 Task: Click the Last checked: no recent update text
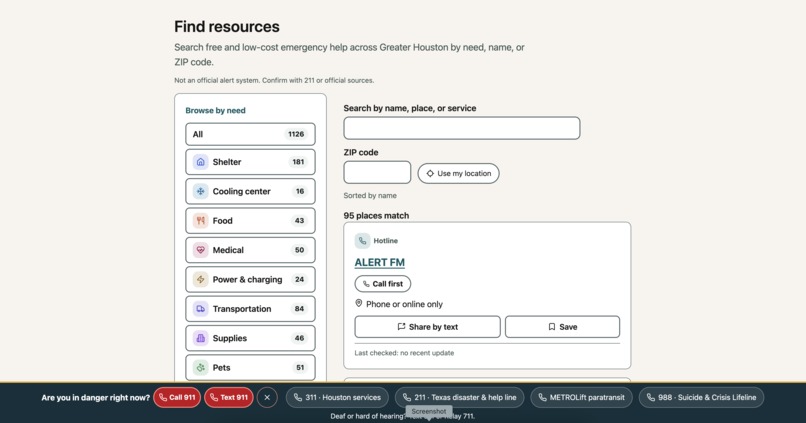click(404, 353)
